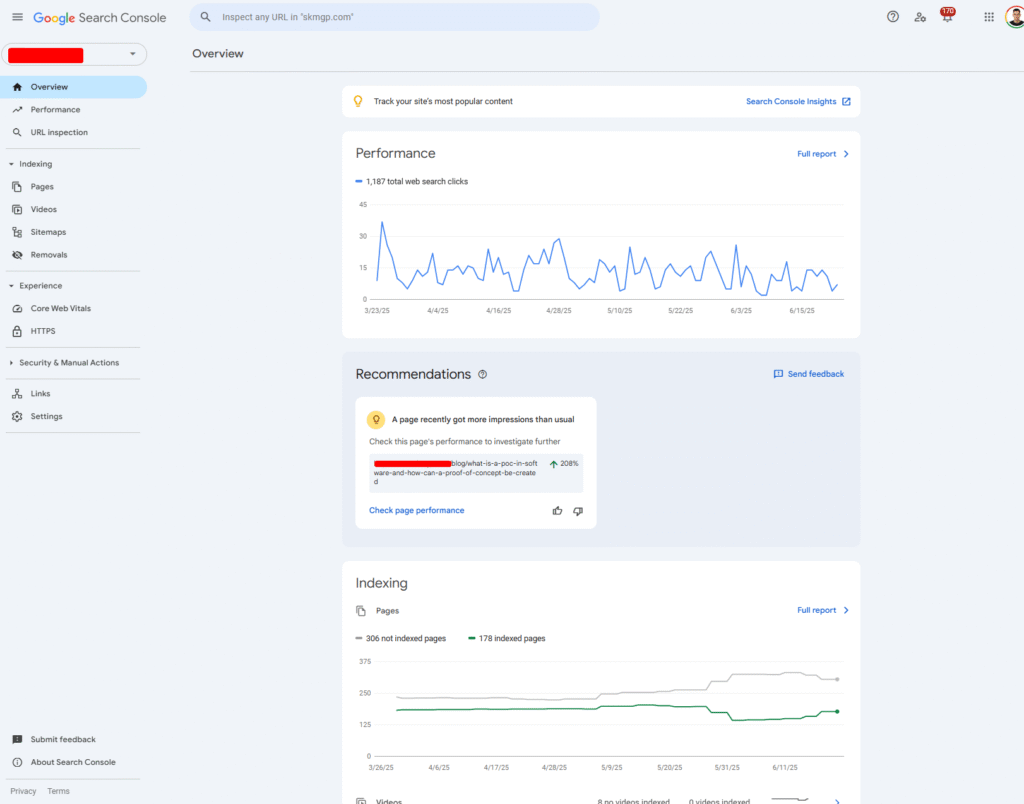Click the Removals crossed-eye icon
The height and width of the screenshot is (804, 1024).
[x=17, y=255]
